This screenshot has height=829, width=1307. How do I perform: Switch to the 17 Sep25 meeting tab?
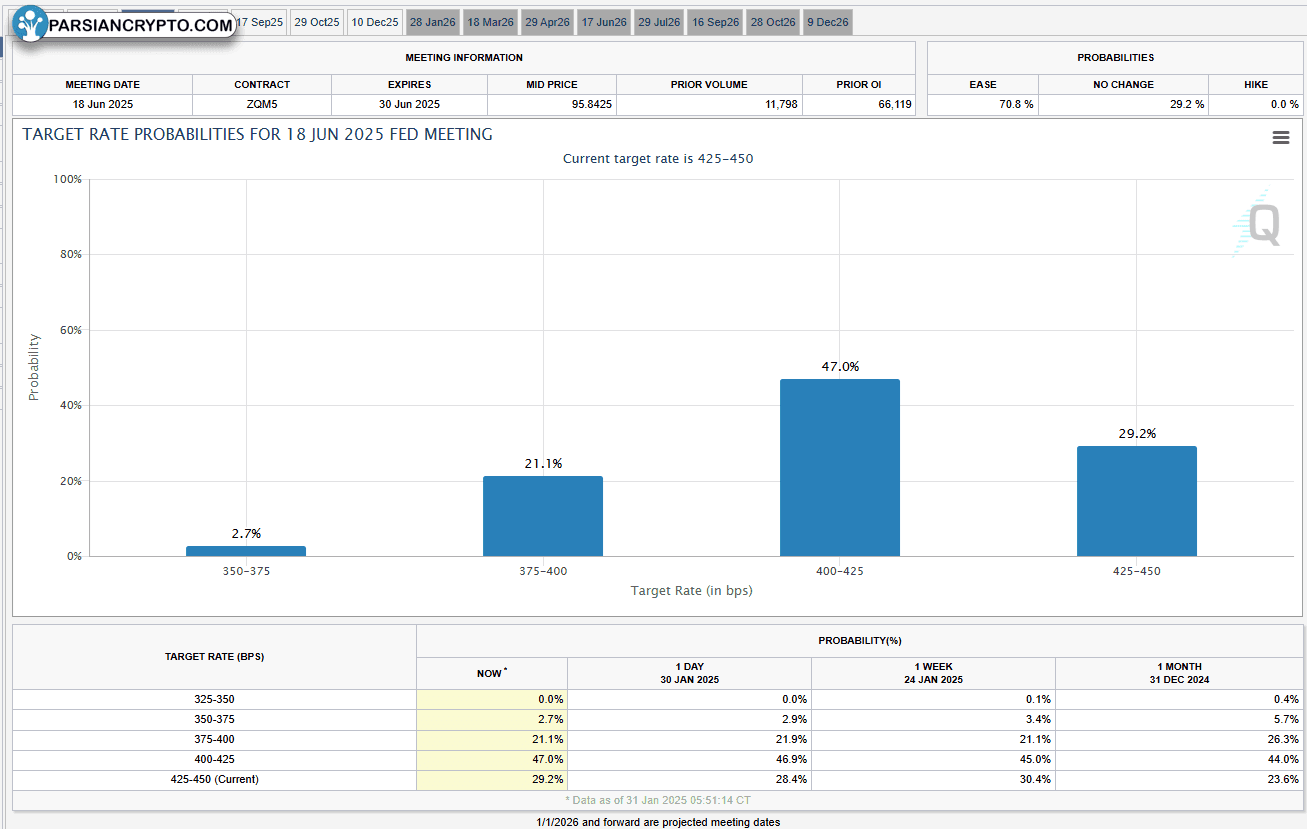coord(260,22)
